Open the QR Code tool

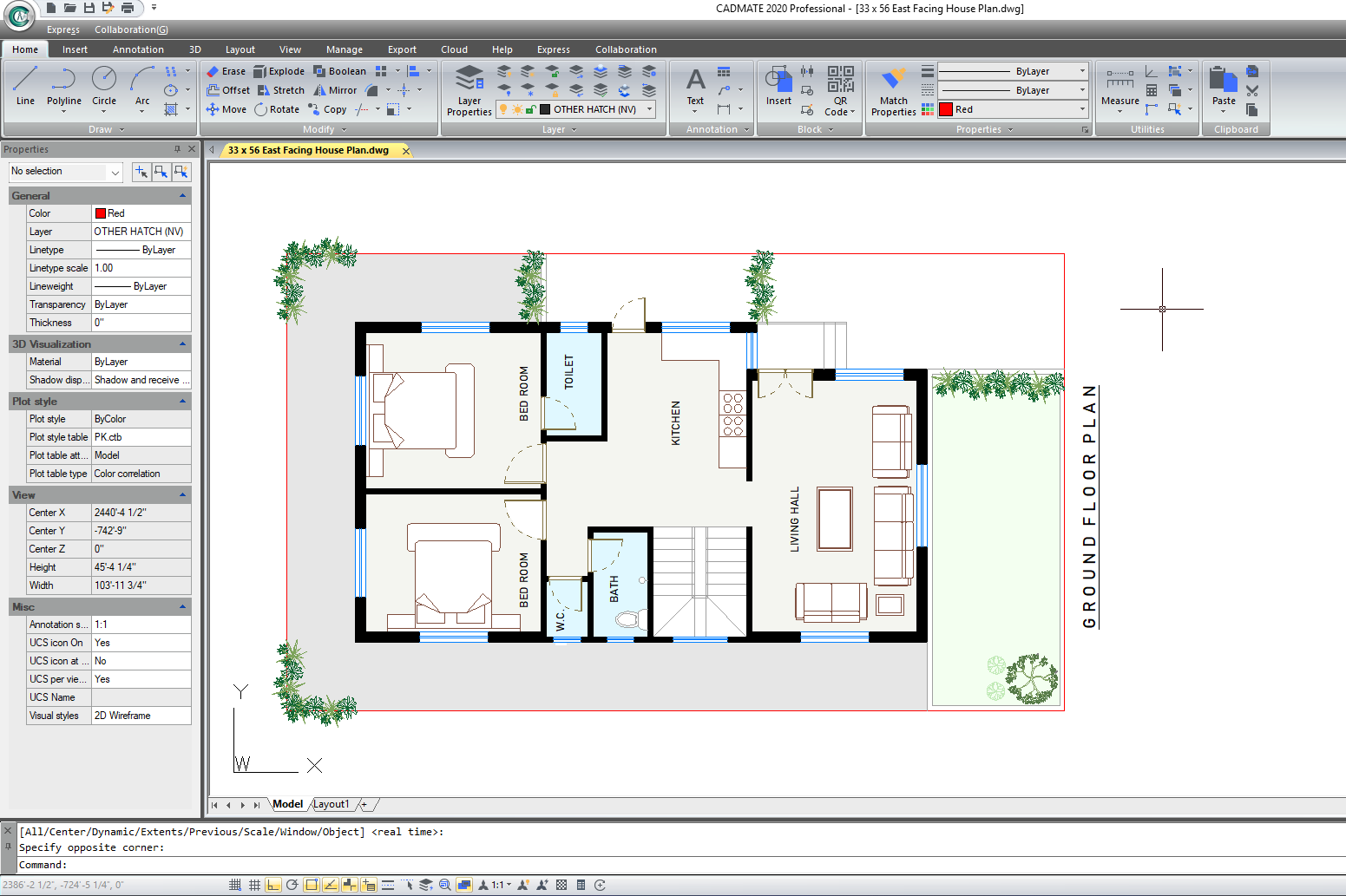point(839,90)
